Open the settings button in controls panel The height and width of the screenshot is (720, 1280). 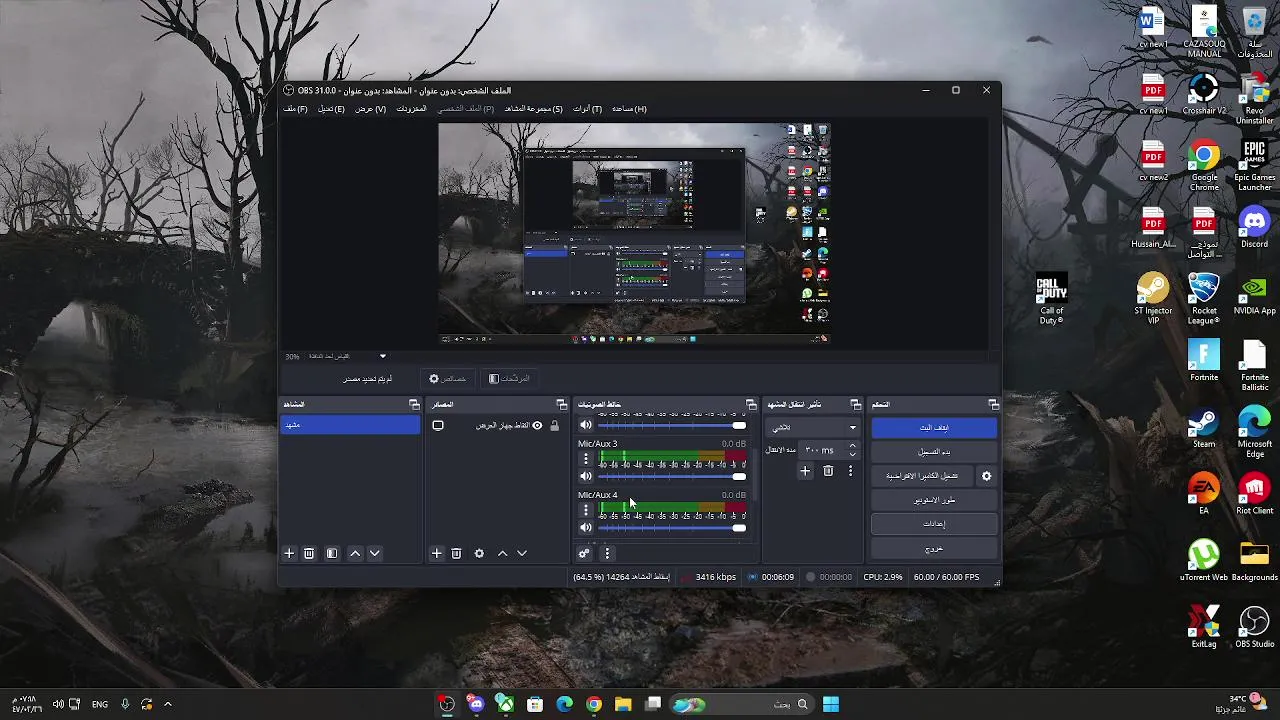(934, 524)
